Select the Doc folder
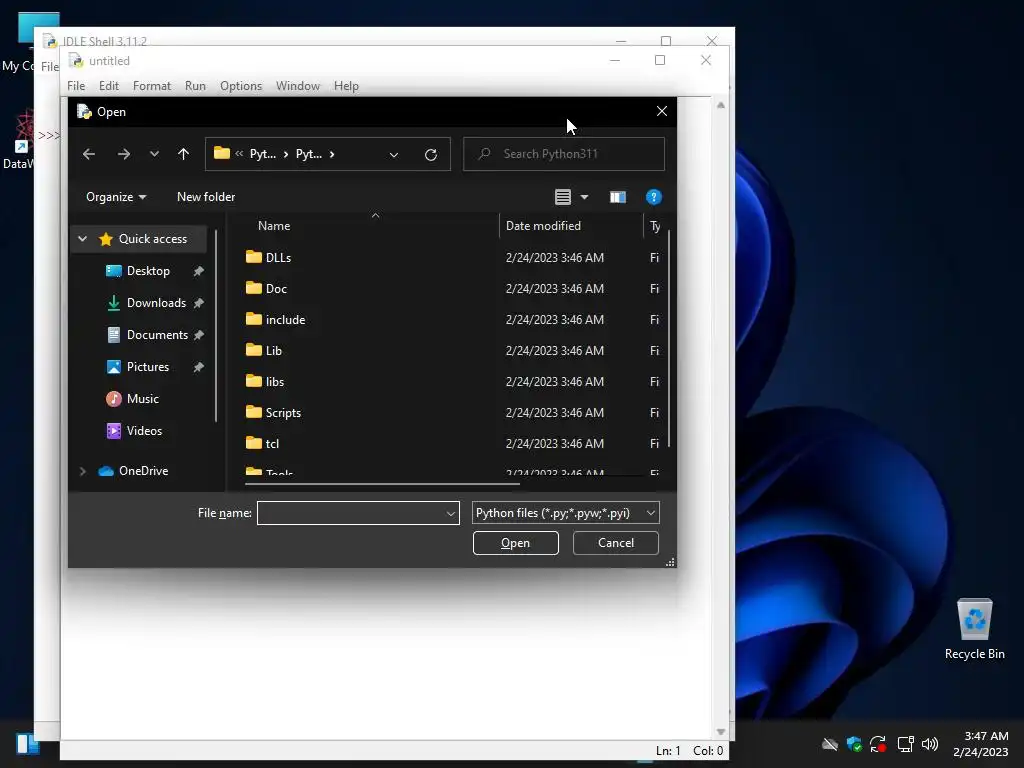This screenshot has height=768, width=1024. (276, 289)
